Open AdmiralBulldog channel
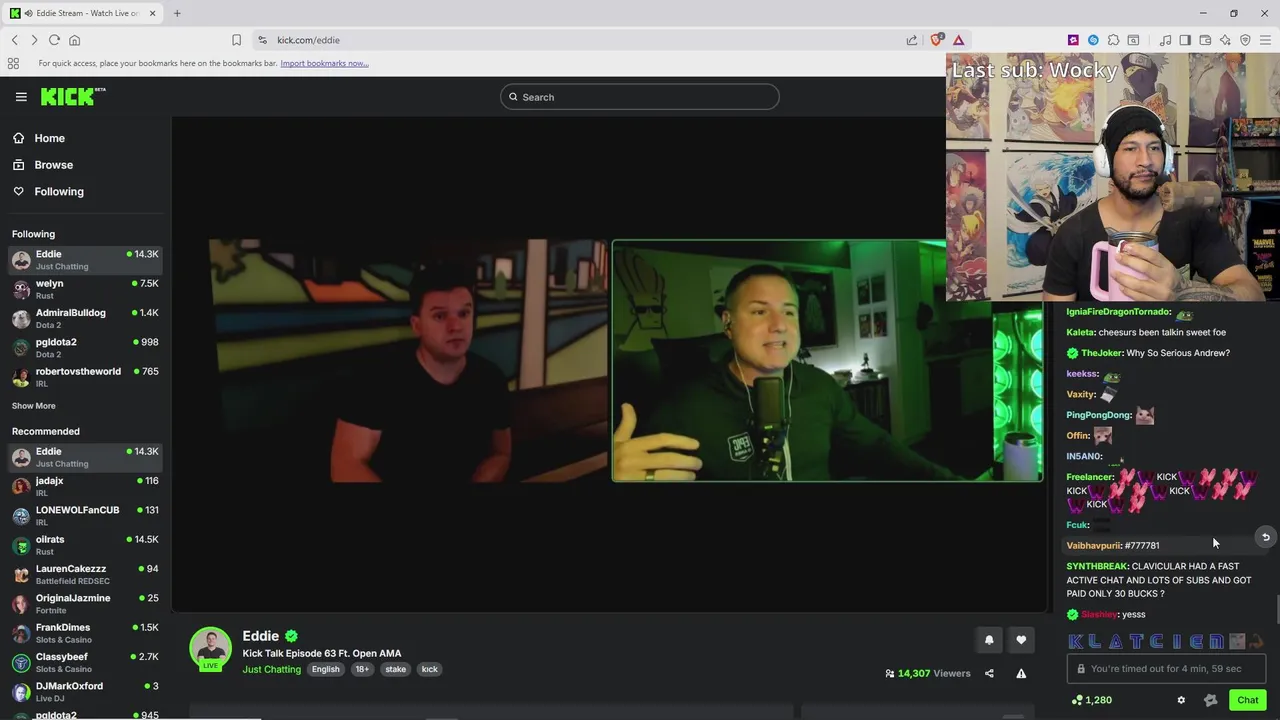The width and height of the screenshot is (1280, 720). (x=85, y=318)
